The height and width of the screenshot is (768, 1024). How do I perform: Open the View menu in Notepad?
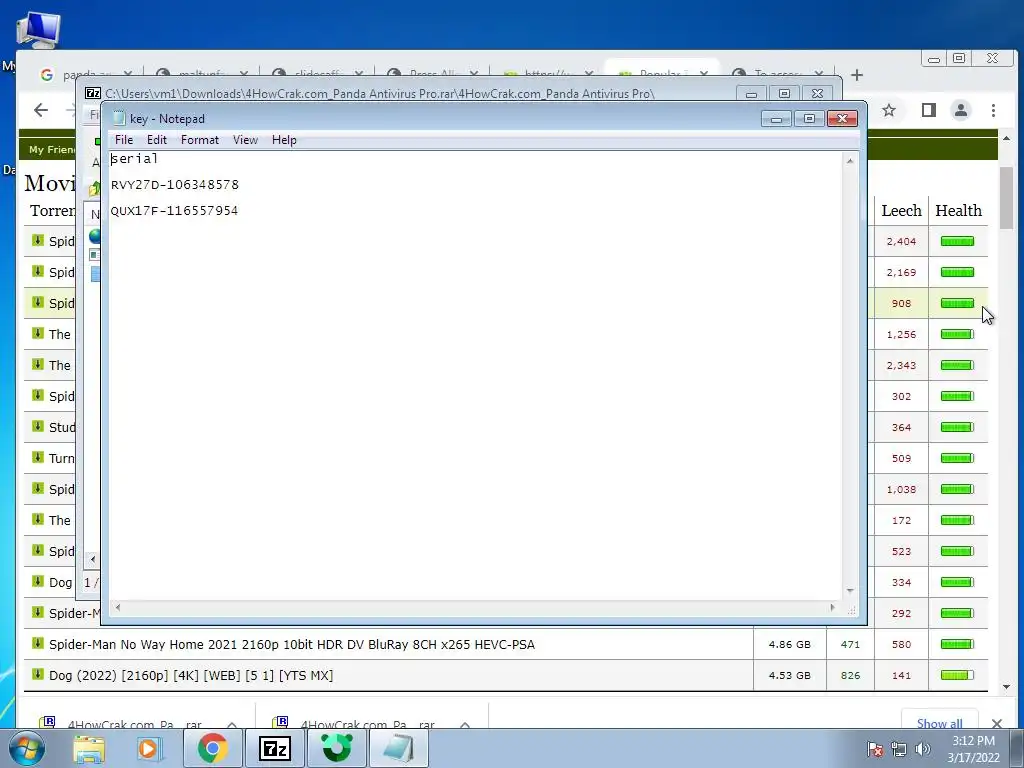pyautogui.click(x=245, y=140)
